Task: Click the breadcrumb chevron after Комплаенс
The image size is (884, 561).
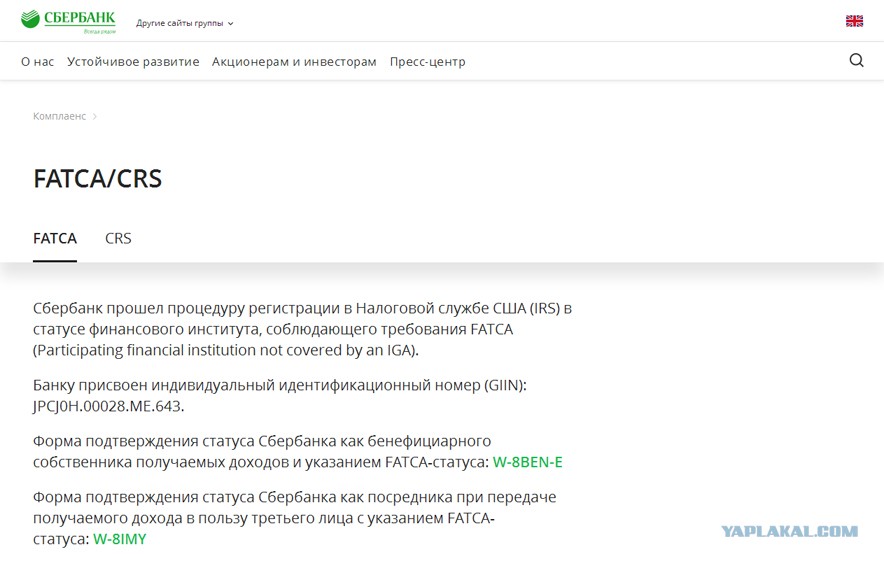Action: (95, 117)
